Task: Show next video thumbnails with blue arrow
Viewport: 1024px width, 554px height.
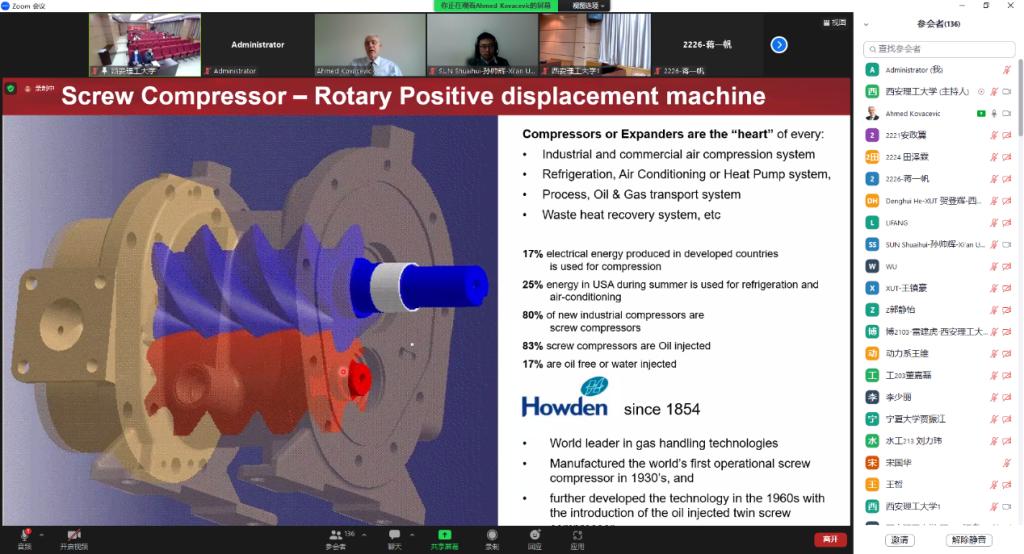Action: 779,44
